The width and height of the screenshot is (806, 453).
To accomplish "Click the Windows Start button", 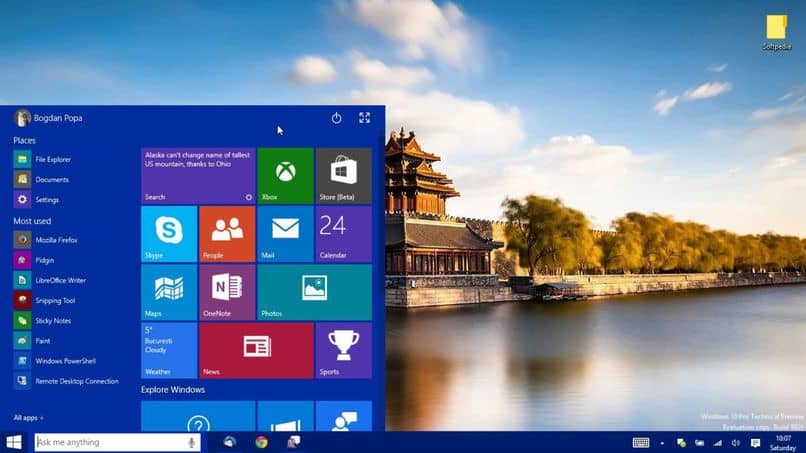I will pyautogui.click(x=14, y=442).
